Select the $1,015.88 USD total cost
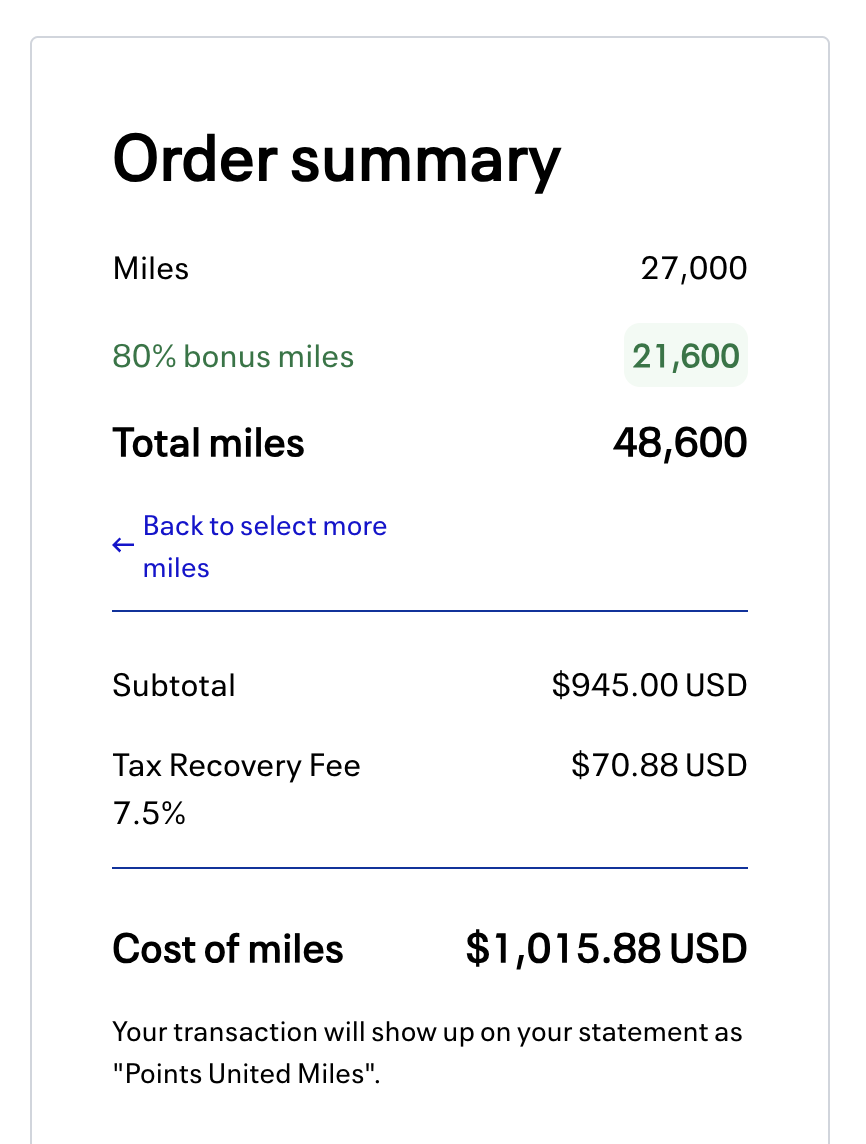Viewport: 866px width, 1144px height. pyautogui.click(x=606, y=949)
